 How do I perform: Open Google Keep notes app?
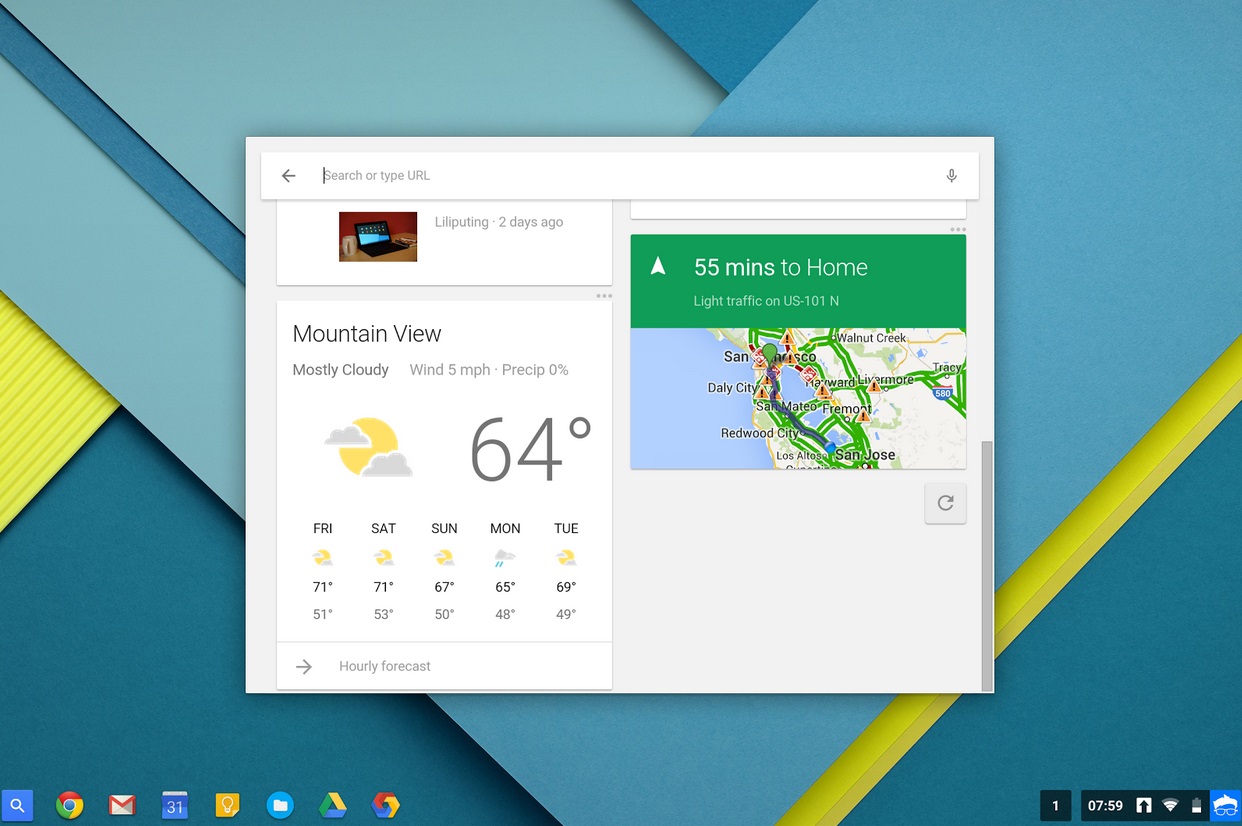point(227,805)
